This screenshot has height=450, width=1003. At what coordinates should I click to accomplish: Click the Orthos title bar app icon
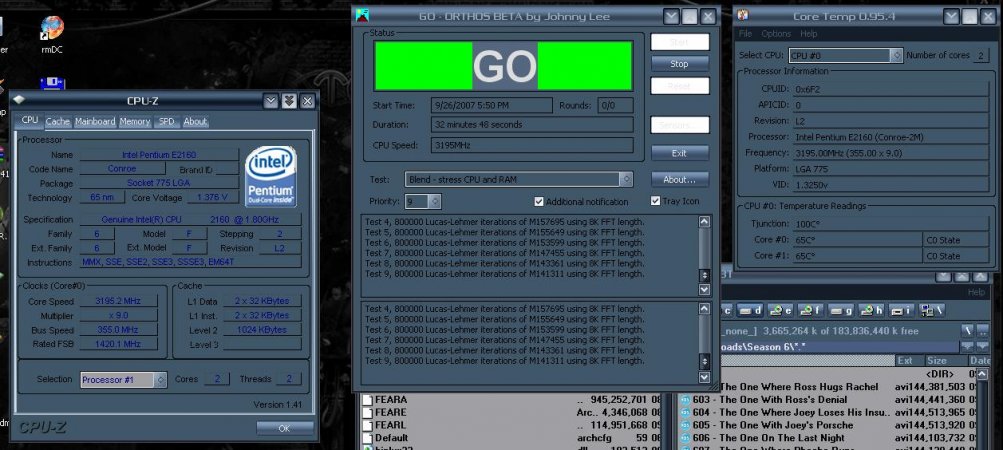(362, 15)
